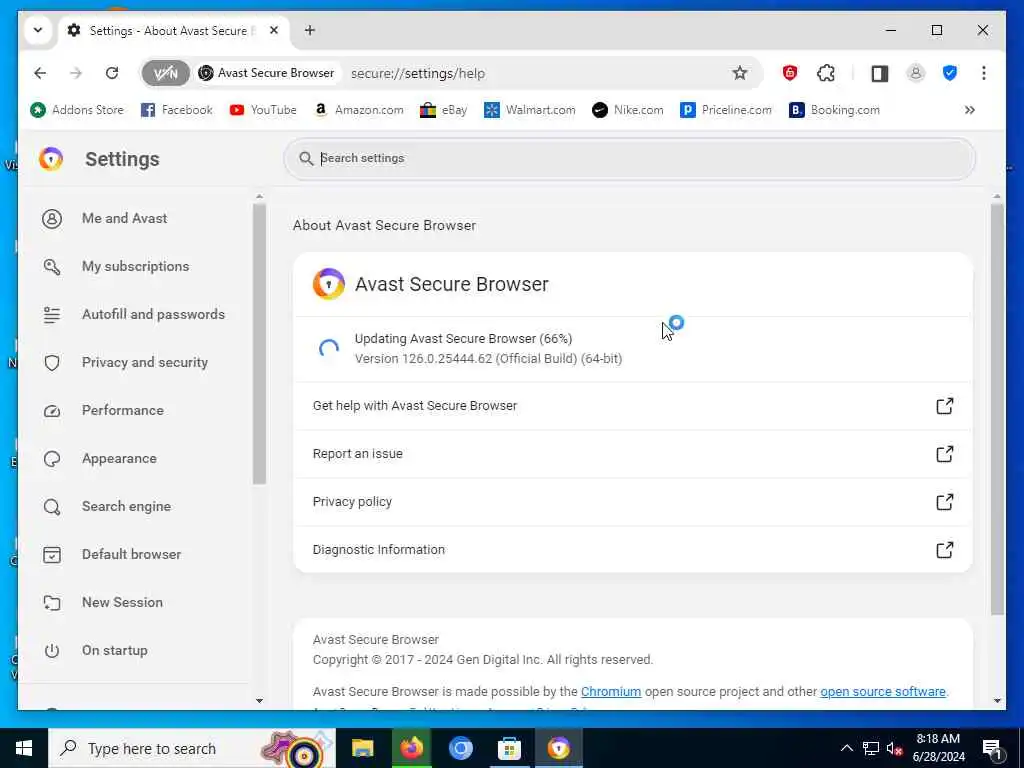Open the Facebook bookmark

click(177, 110)
